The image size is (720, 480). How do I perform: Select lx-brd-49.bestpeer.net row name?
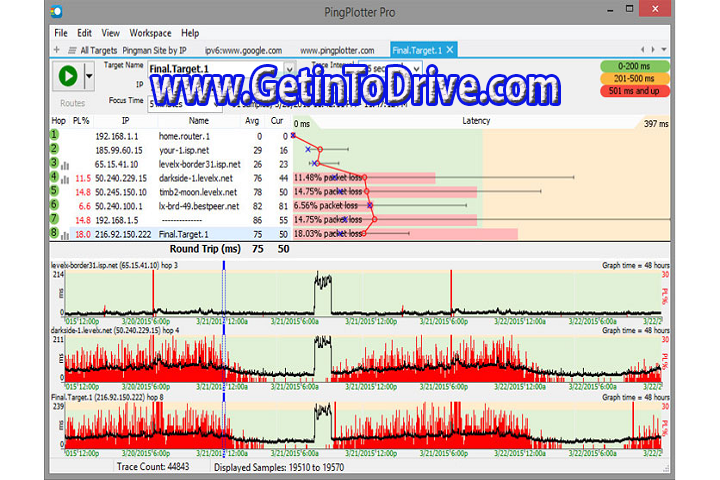coord(199,206)
